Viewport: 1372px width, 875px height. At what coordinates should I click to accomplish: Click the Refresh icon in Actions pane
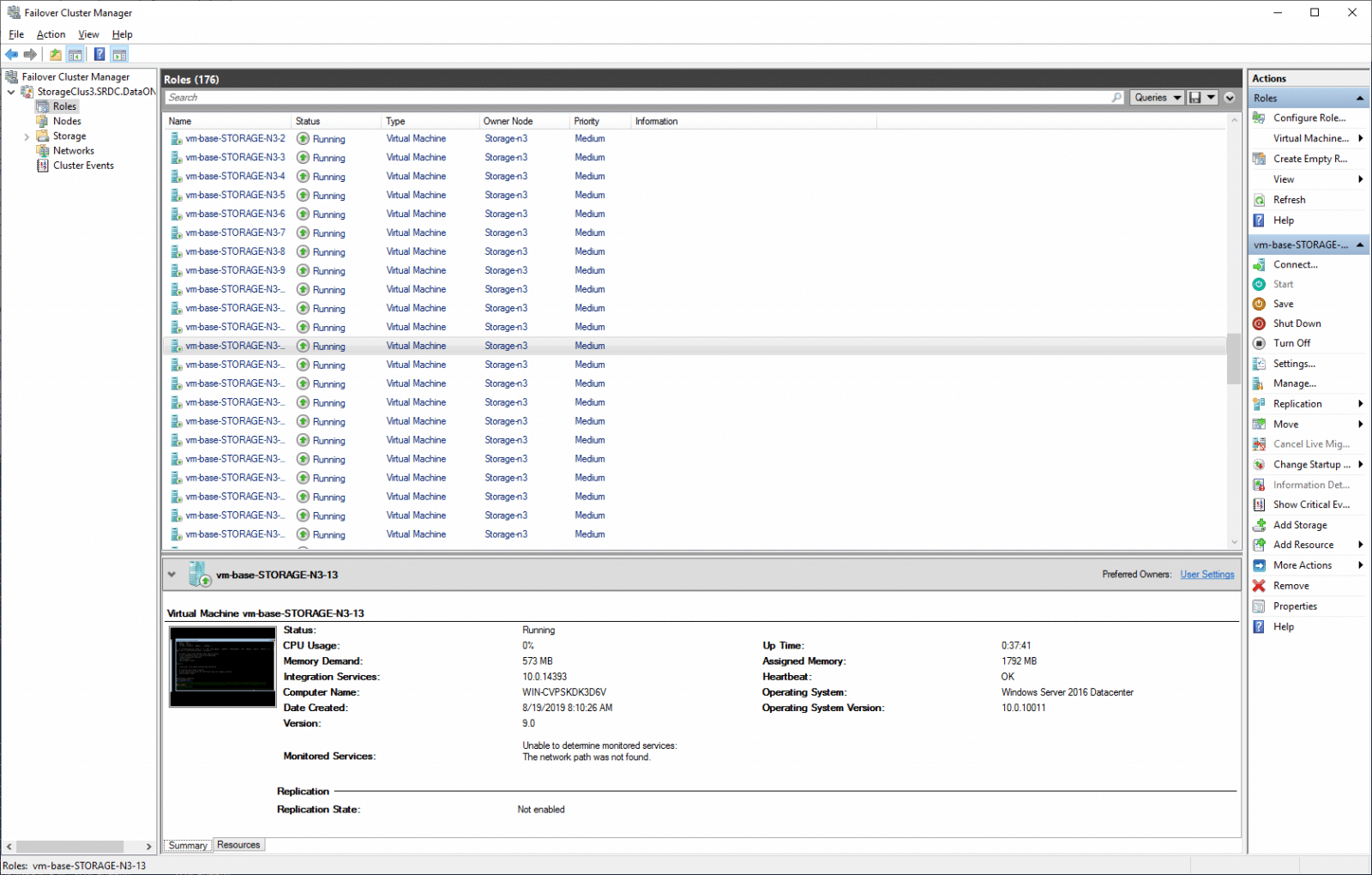click(1259, 200)
